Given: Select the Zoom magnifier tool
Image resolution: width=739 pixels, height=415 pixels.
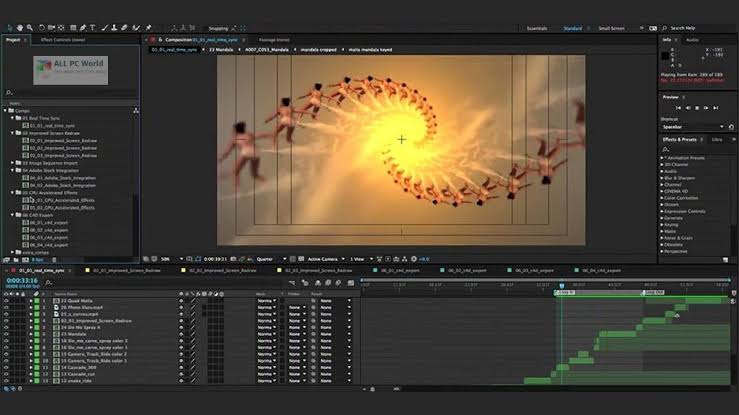Looking at the screenshot, I should click(30, 28).
